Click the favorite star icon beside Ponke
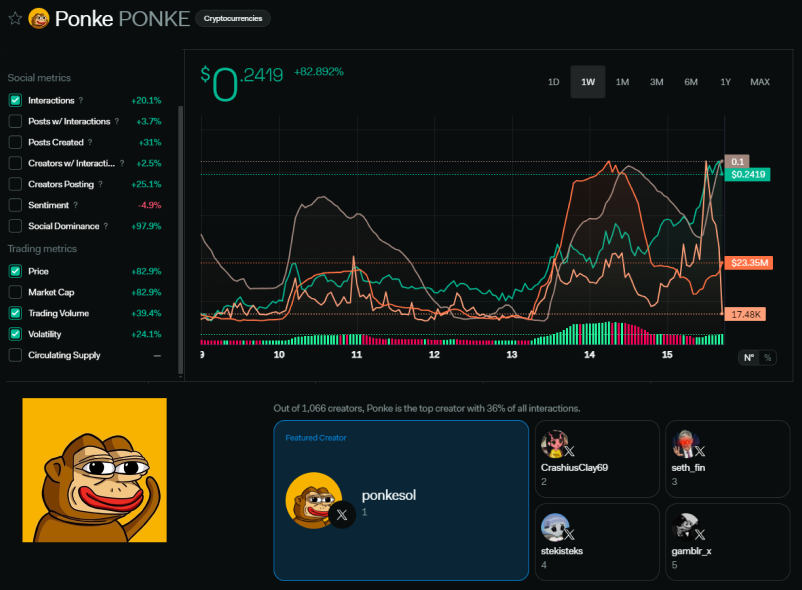 coord(15,19)
